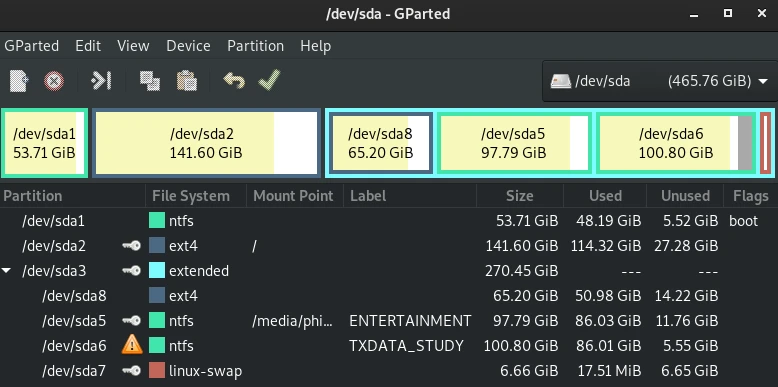
Task: Click the blue ext4 swatch in /dev/sda2 row
Action: tap(157, 246)
